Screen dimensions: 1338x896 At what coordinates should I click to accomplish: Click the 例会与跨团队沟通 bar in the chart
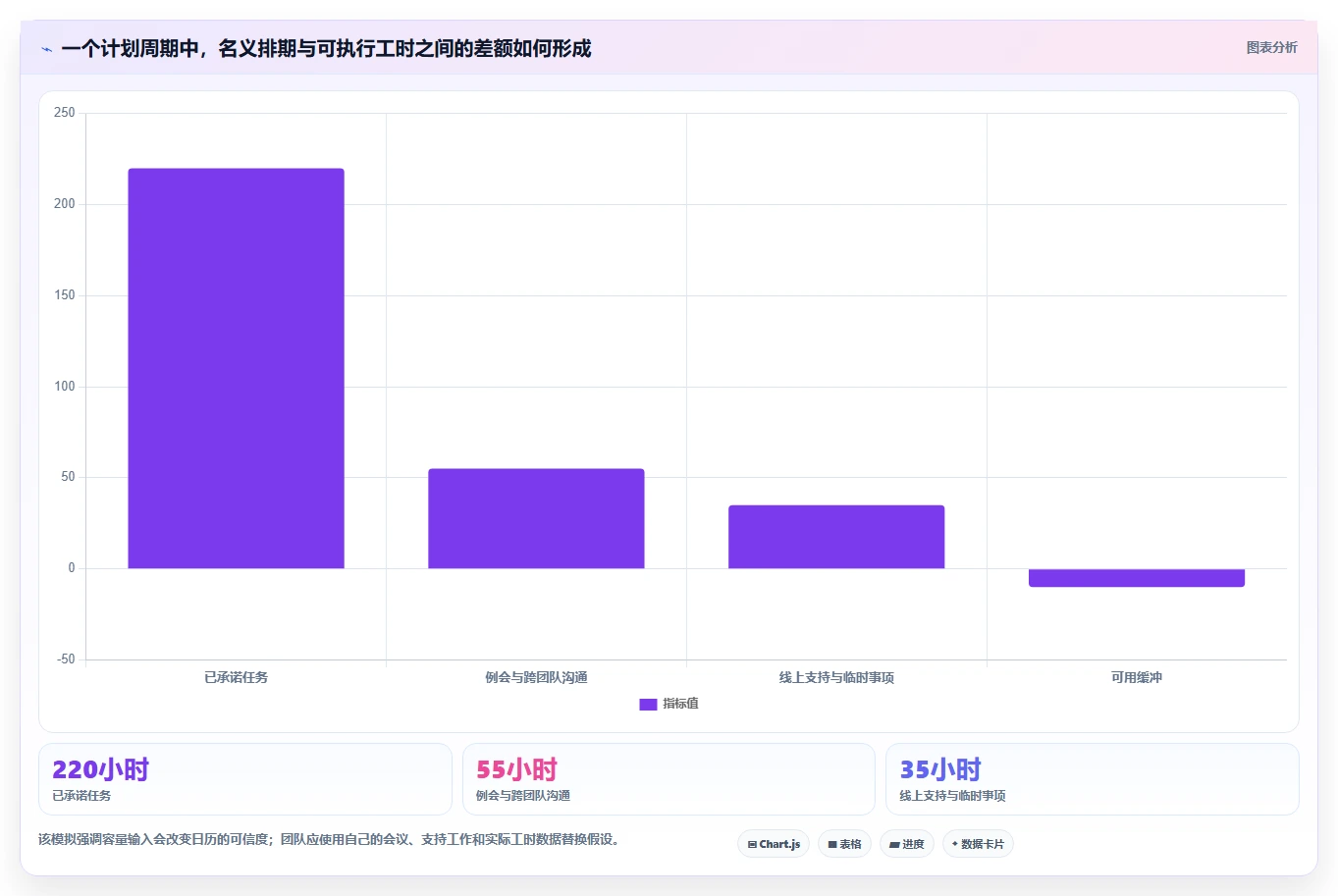tap(536, 518)
